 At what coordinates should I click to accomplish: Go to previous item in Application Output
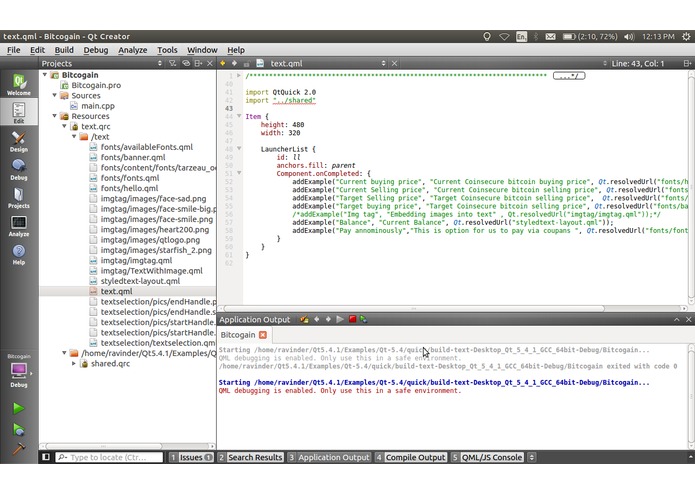(316, 319)
